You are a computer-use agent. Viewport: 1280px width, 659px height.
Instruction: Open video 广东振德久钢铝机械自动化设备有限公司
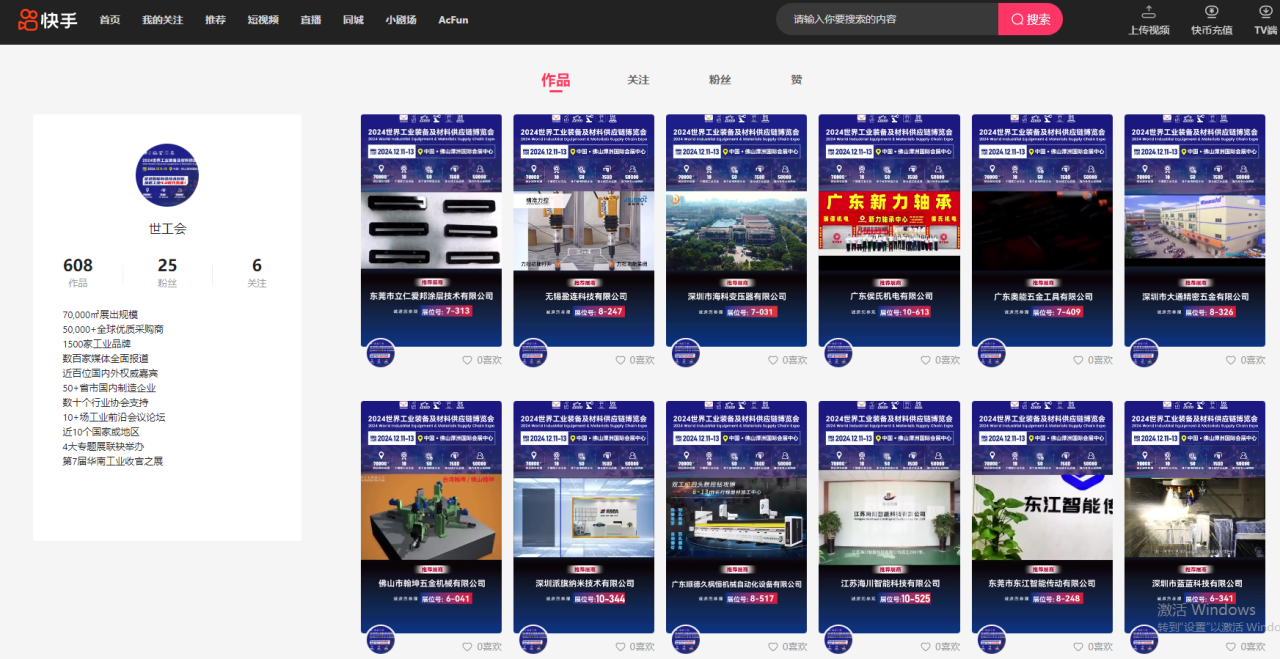point(736,517)
